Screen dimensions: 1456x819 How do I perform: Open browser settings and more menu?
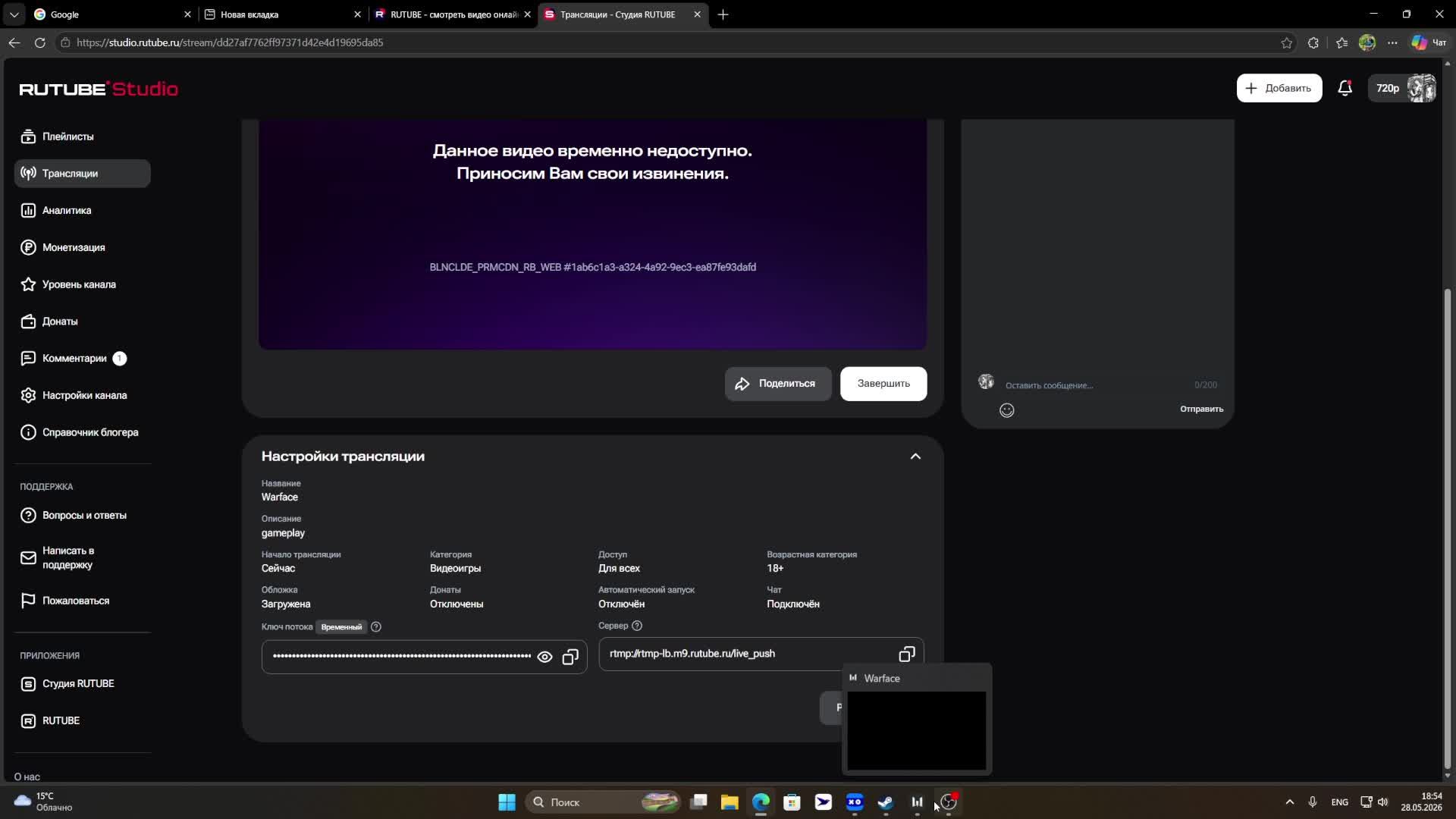pos(1392,42)
